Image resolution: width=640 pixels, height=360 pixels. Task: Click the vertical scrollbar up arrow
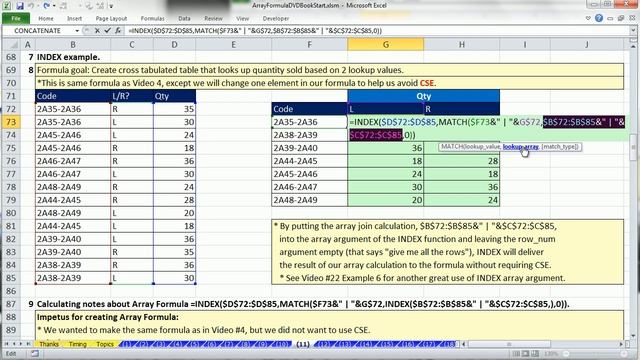click(633, 47)
